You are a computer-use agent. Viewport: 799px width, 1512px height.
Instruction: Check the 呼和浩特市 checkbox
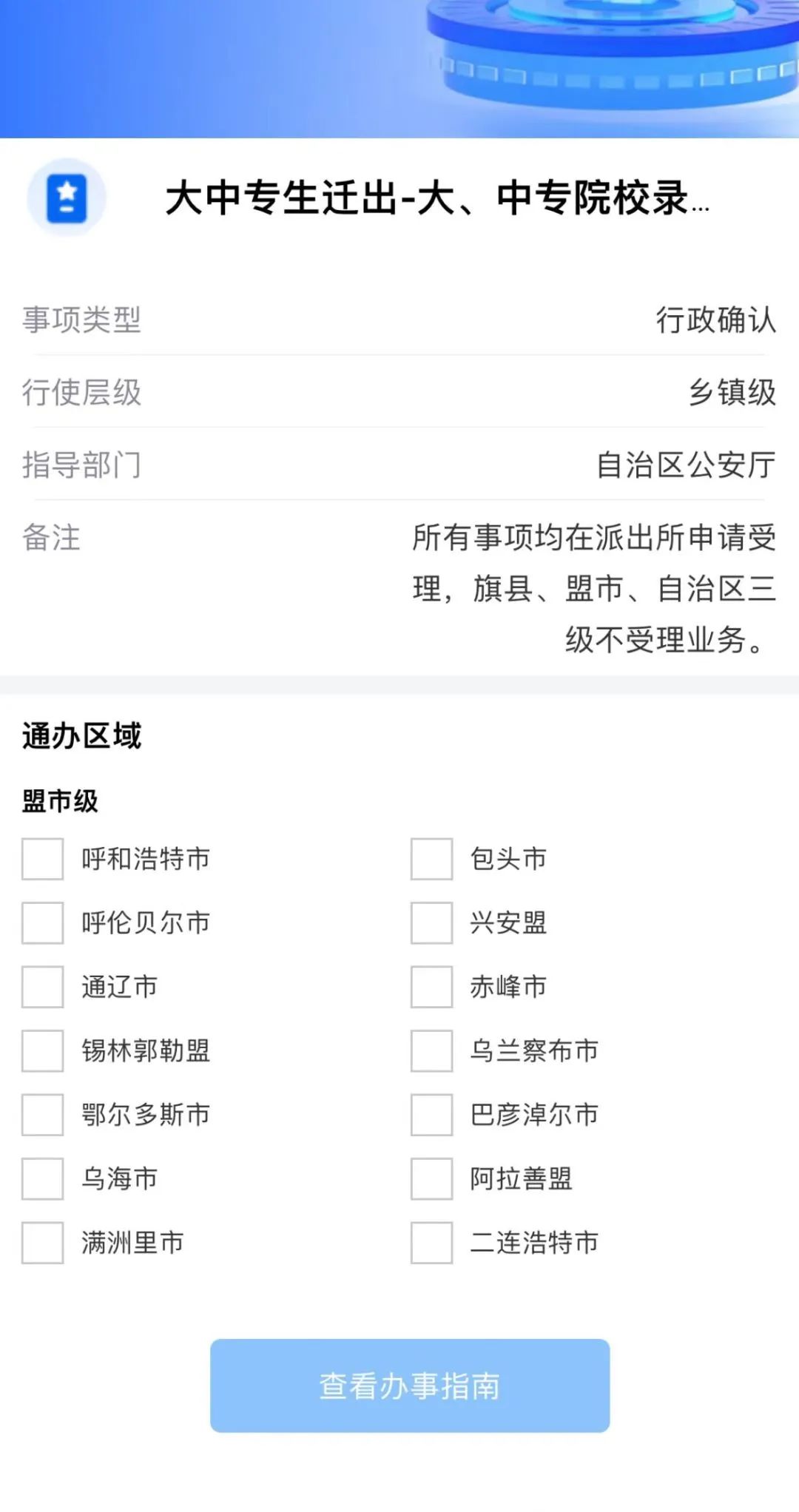41,858
